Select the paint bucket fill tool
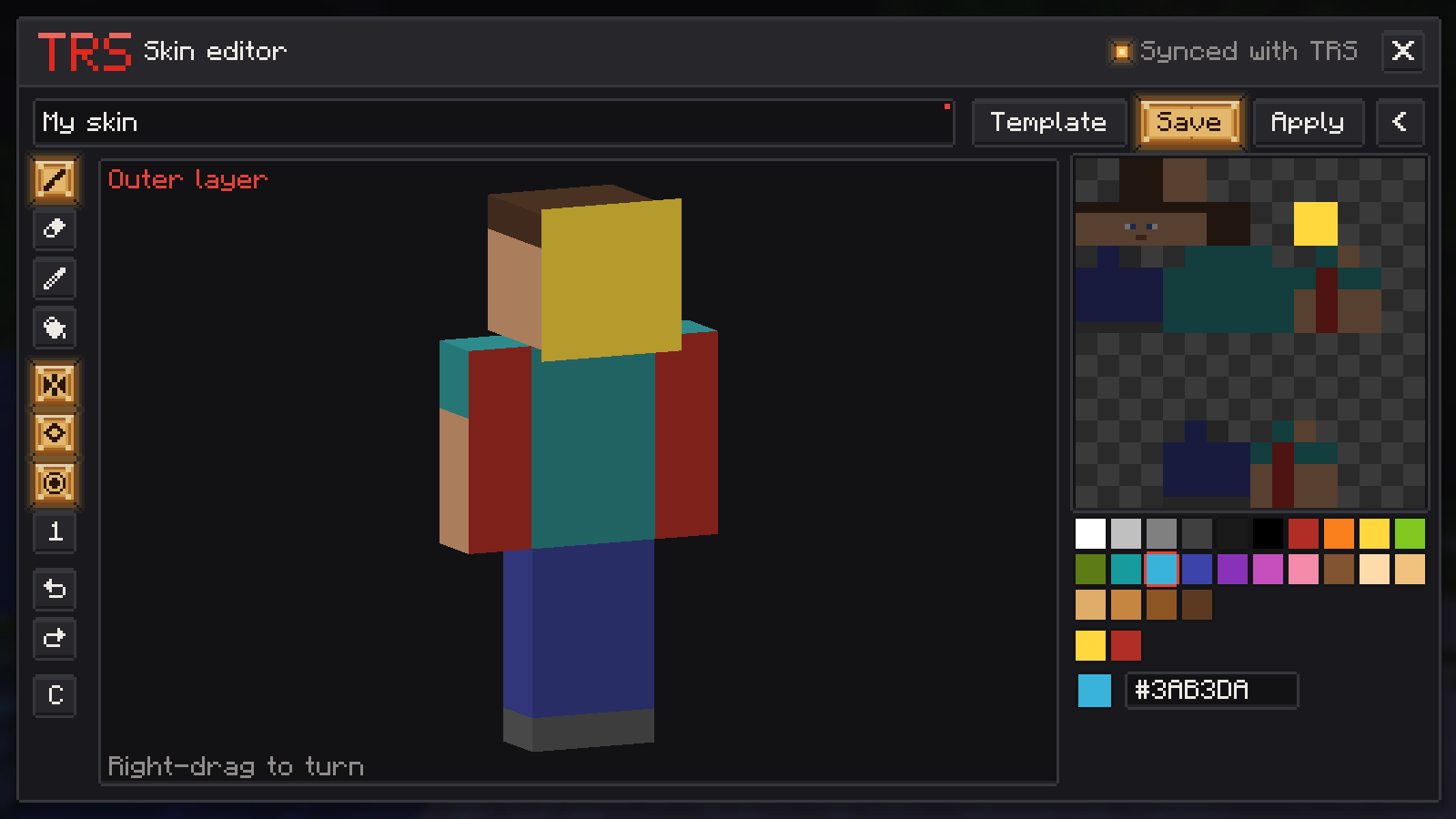 point(55,328)
